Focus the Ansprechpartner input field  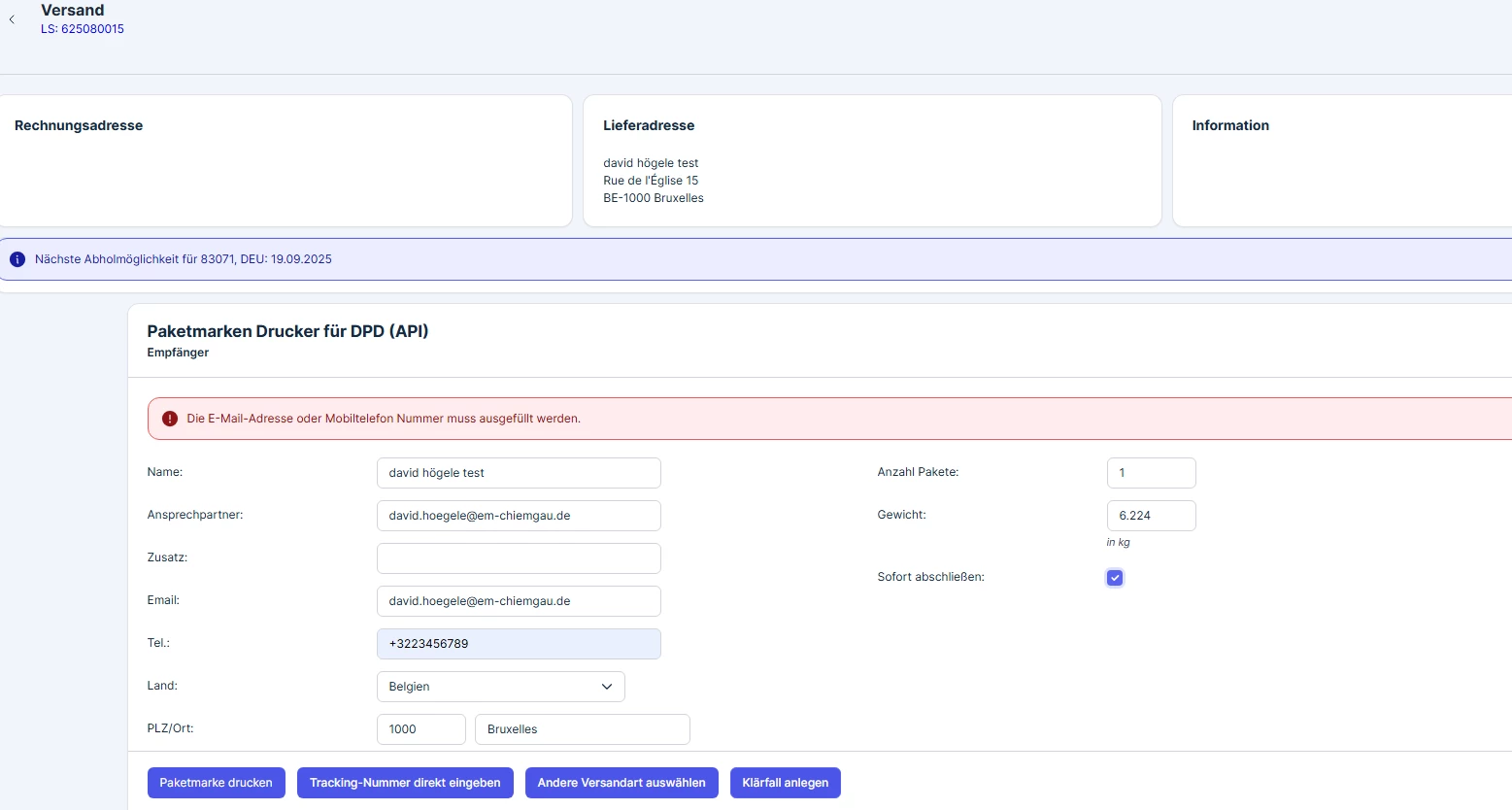coord(519,516)
